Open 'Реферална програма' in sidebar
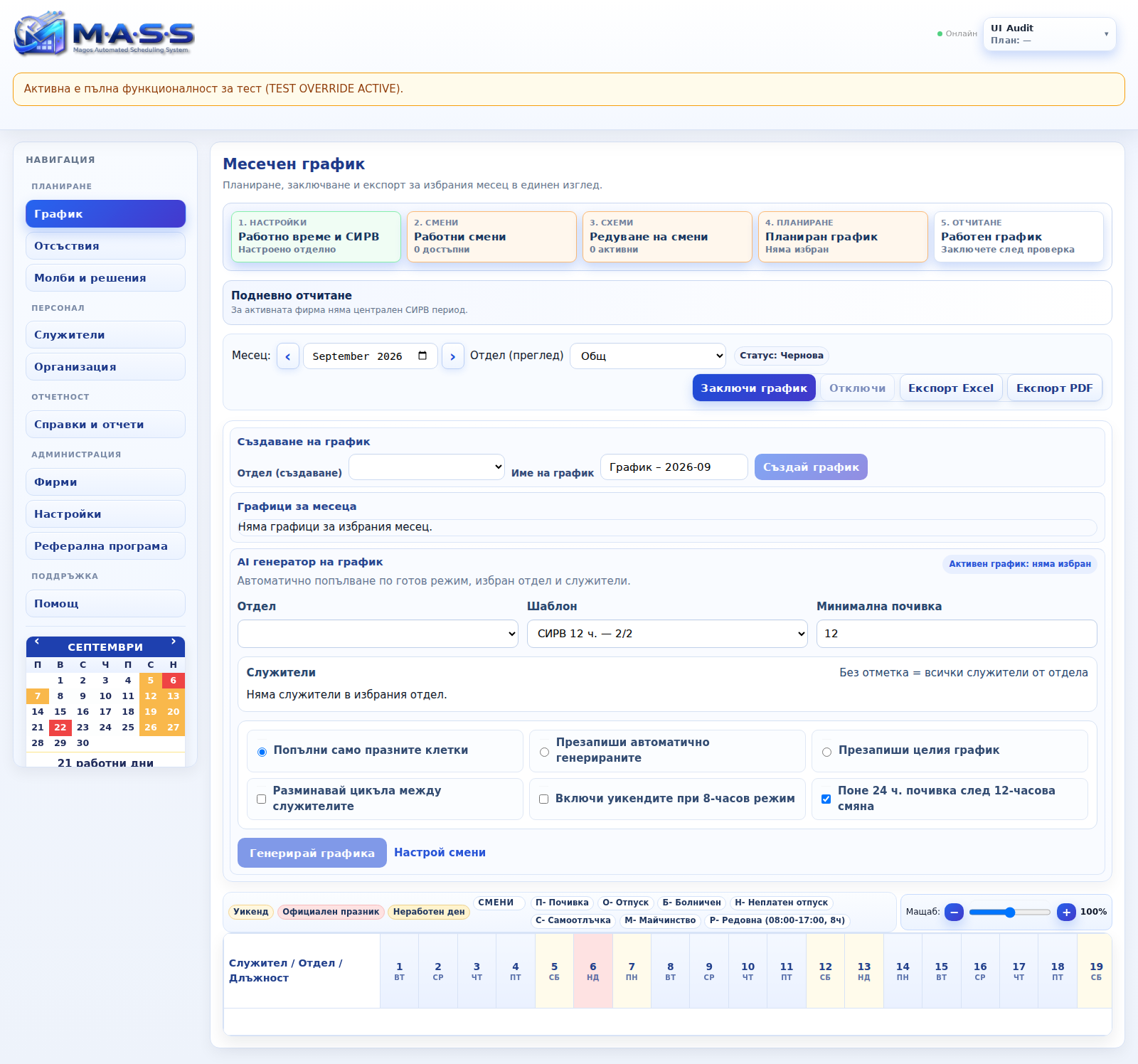Viewport: 1138px width, 1064px height. [x=105, y=546]
